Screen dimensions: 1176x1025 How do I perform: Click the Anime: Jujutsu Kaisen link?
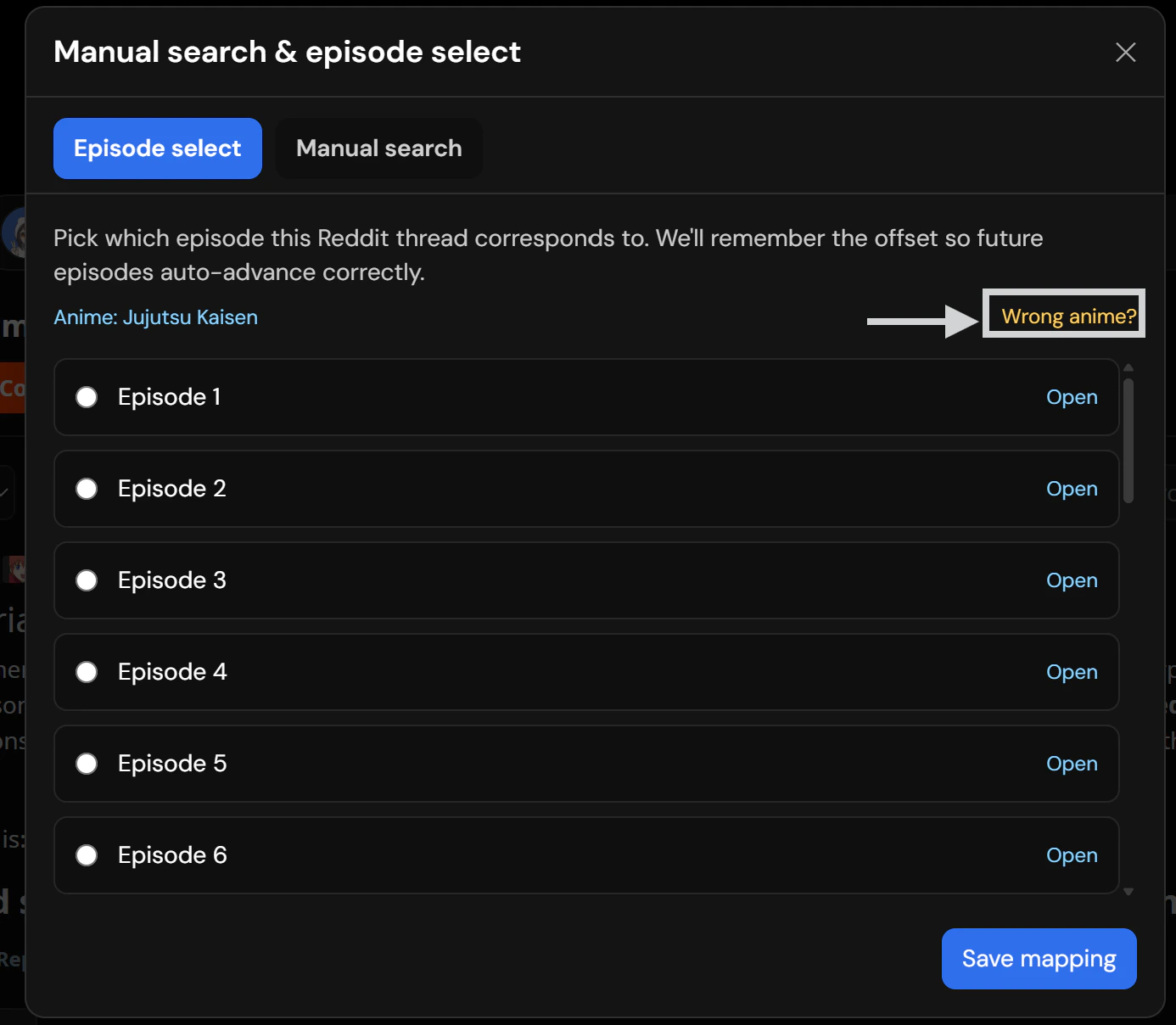coord(155,317)
